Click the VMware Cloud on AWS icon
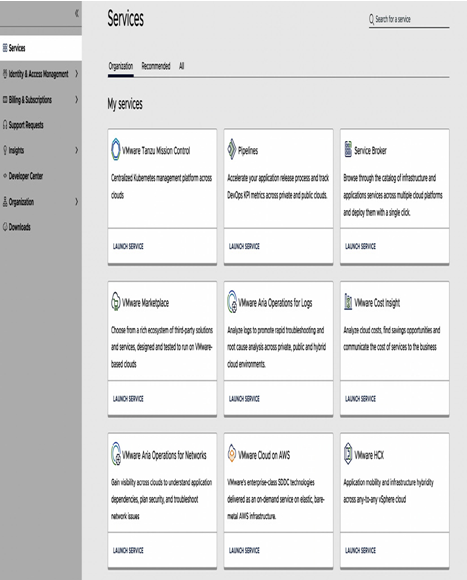Image resolution: width=467 pixels, height=580 pixels. pos(231,453)
